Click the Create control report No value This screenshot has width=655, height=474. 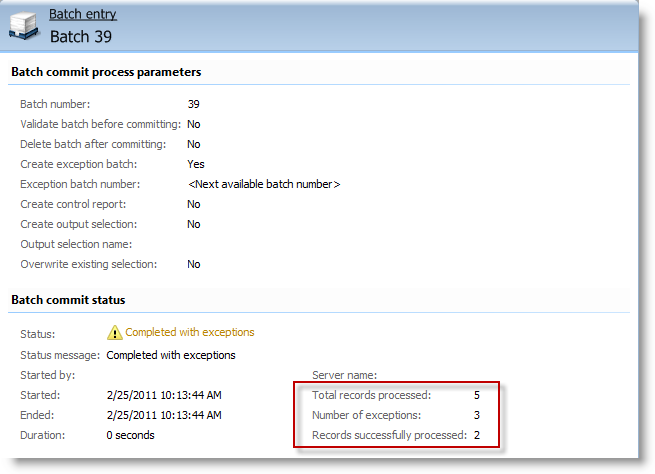pyautogui.click(x=194, y=204)
